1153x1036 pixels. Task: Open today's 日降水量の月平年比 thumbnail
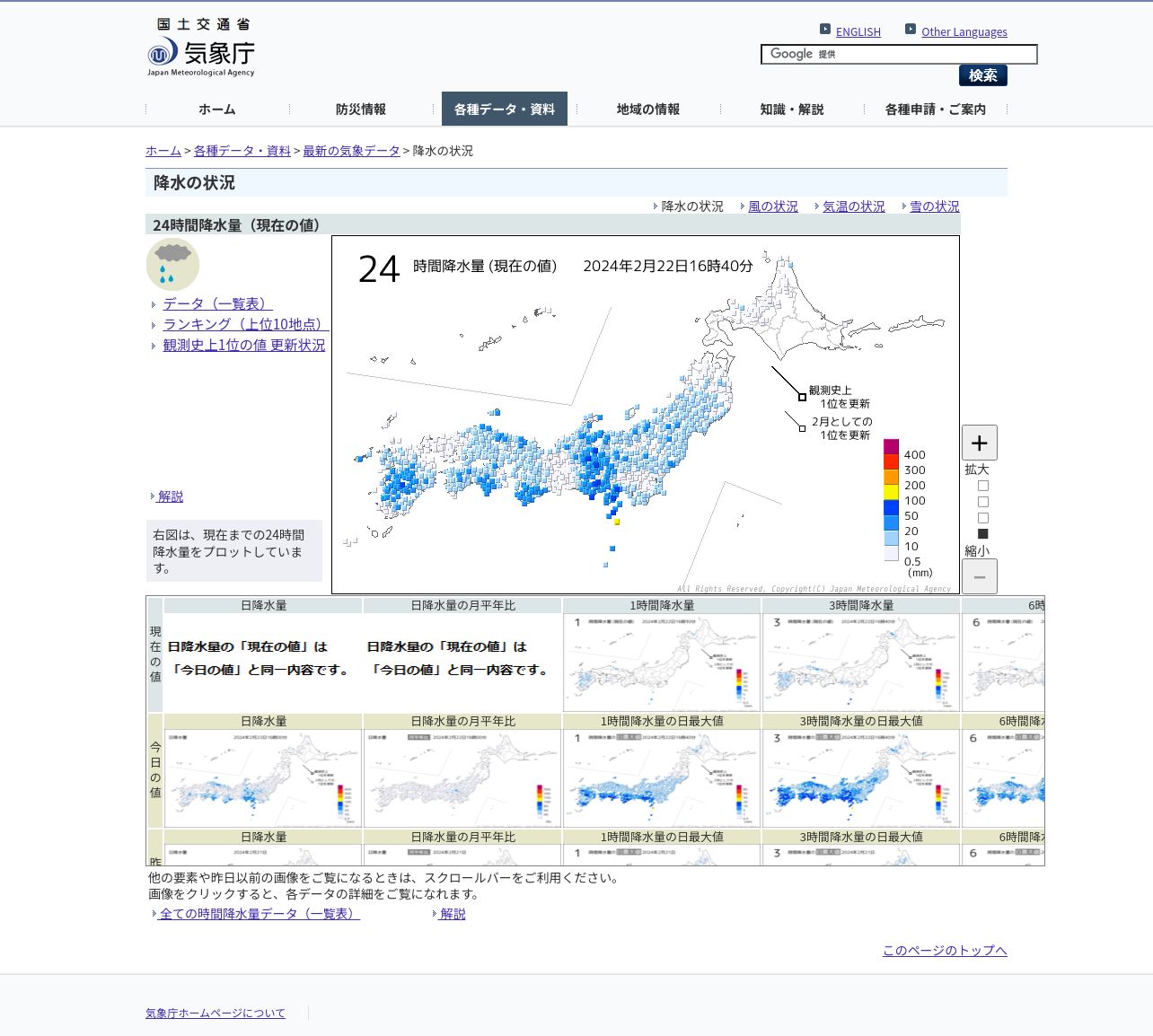tap(462, 778)
